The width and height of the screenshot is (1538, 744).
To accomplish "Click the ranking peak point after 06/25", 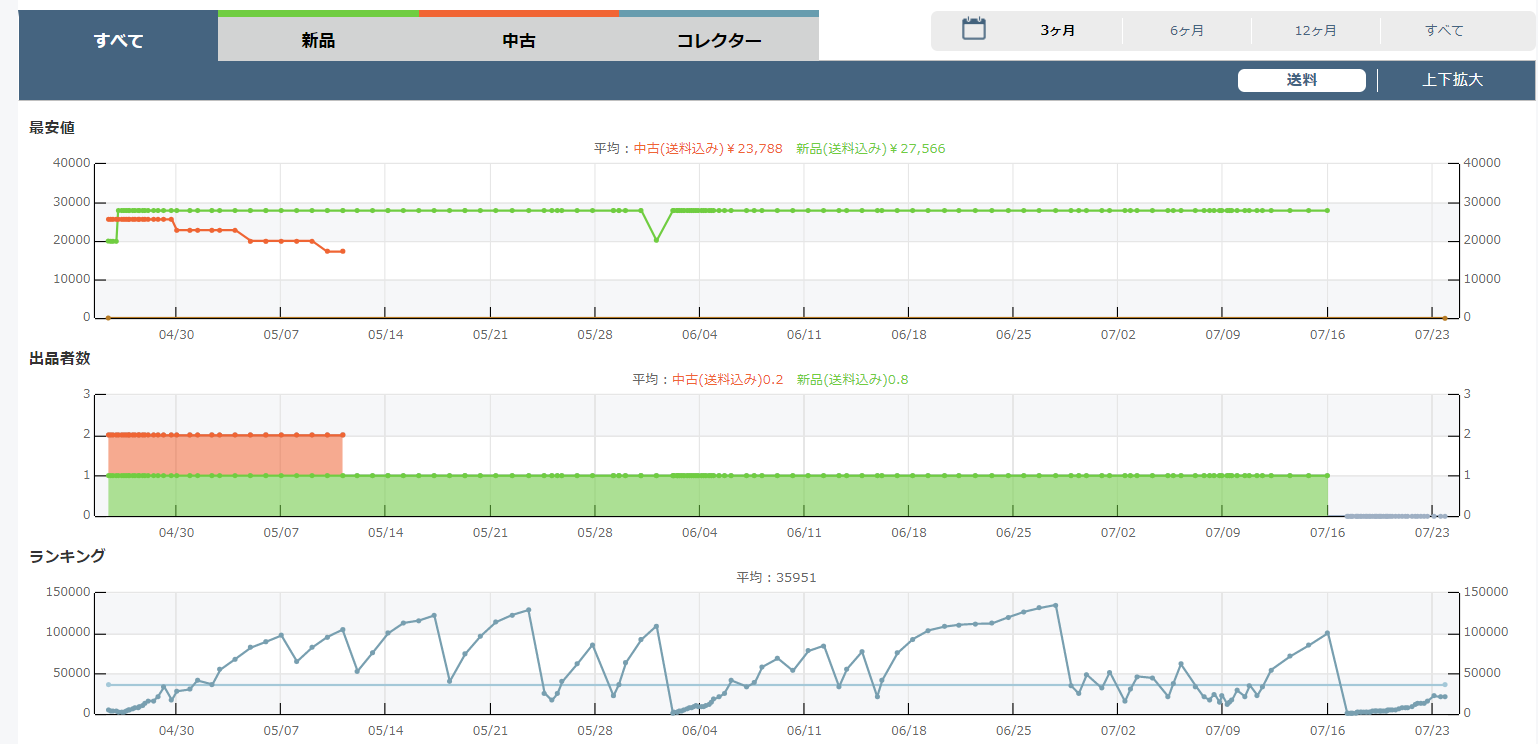I will (1055, 605).
